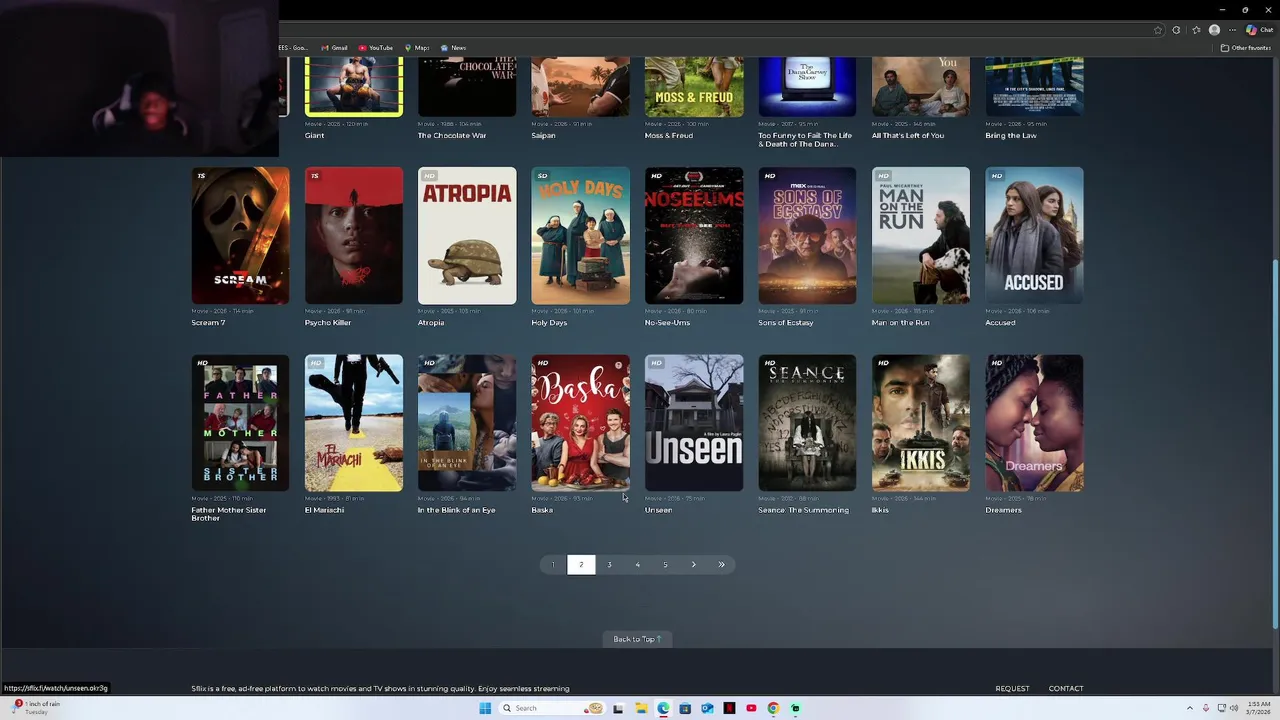Open the El Mariachi poster
Viewport: 1280px width, 720px height.
click(x=354, y=423)
